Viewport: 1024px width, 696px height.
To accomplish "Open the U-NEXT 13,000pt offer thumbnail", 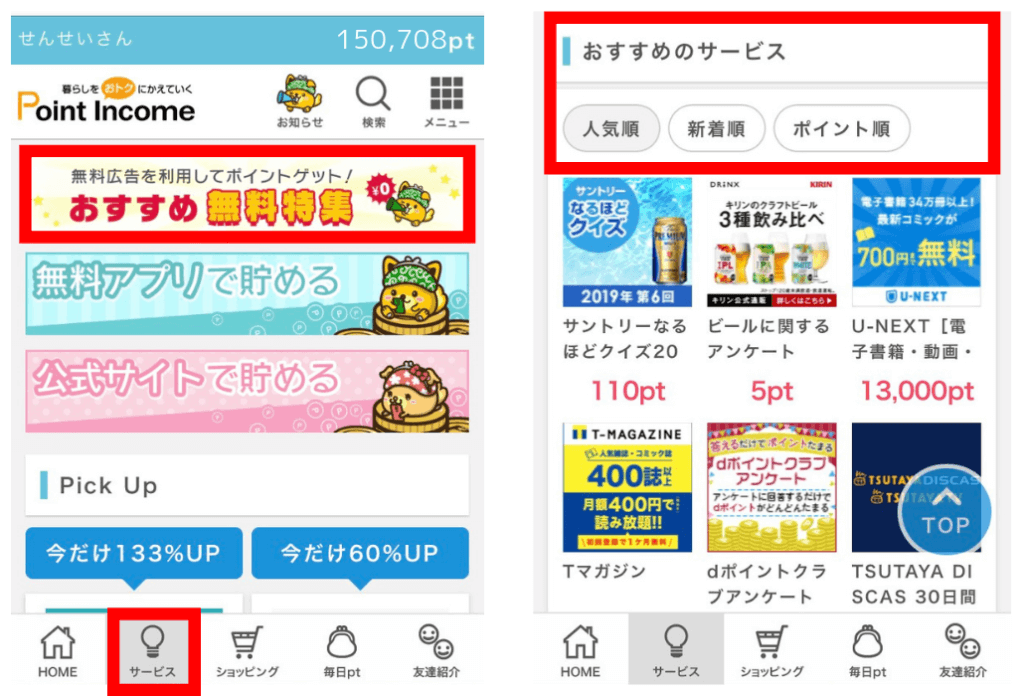I will tap(916, 242).
